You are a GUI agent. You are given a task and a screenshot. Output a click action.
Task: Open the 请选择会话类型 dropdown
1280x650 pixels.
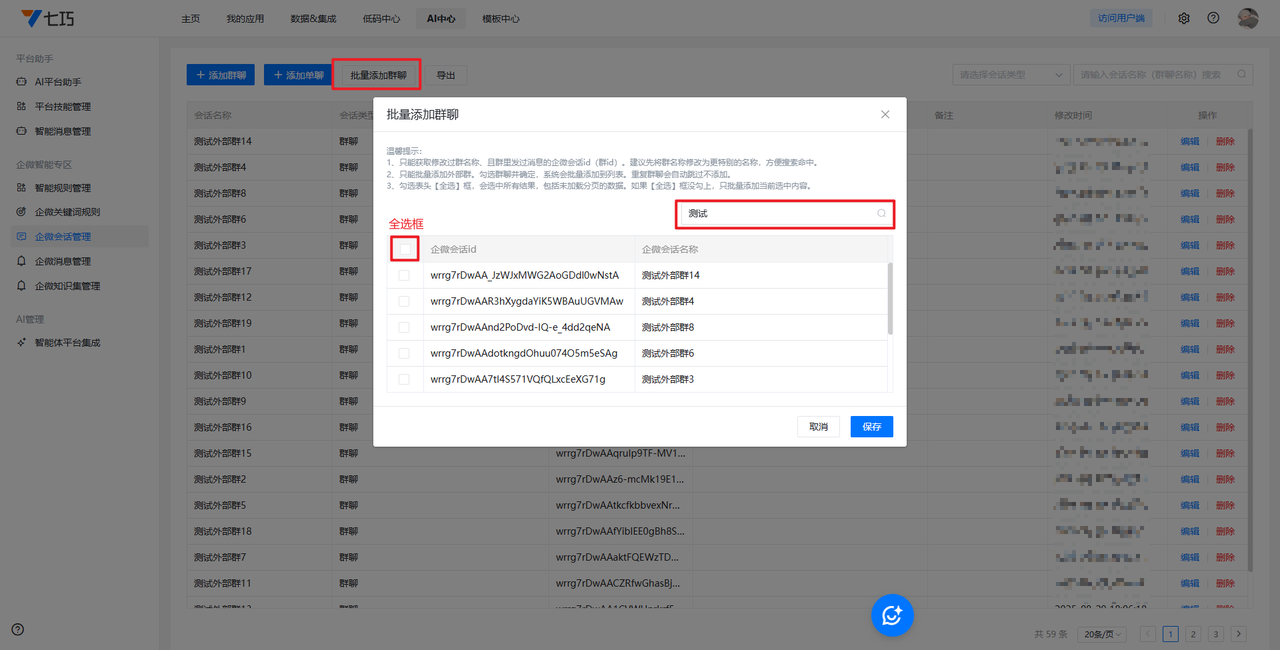[1011, 75]
